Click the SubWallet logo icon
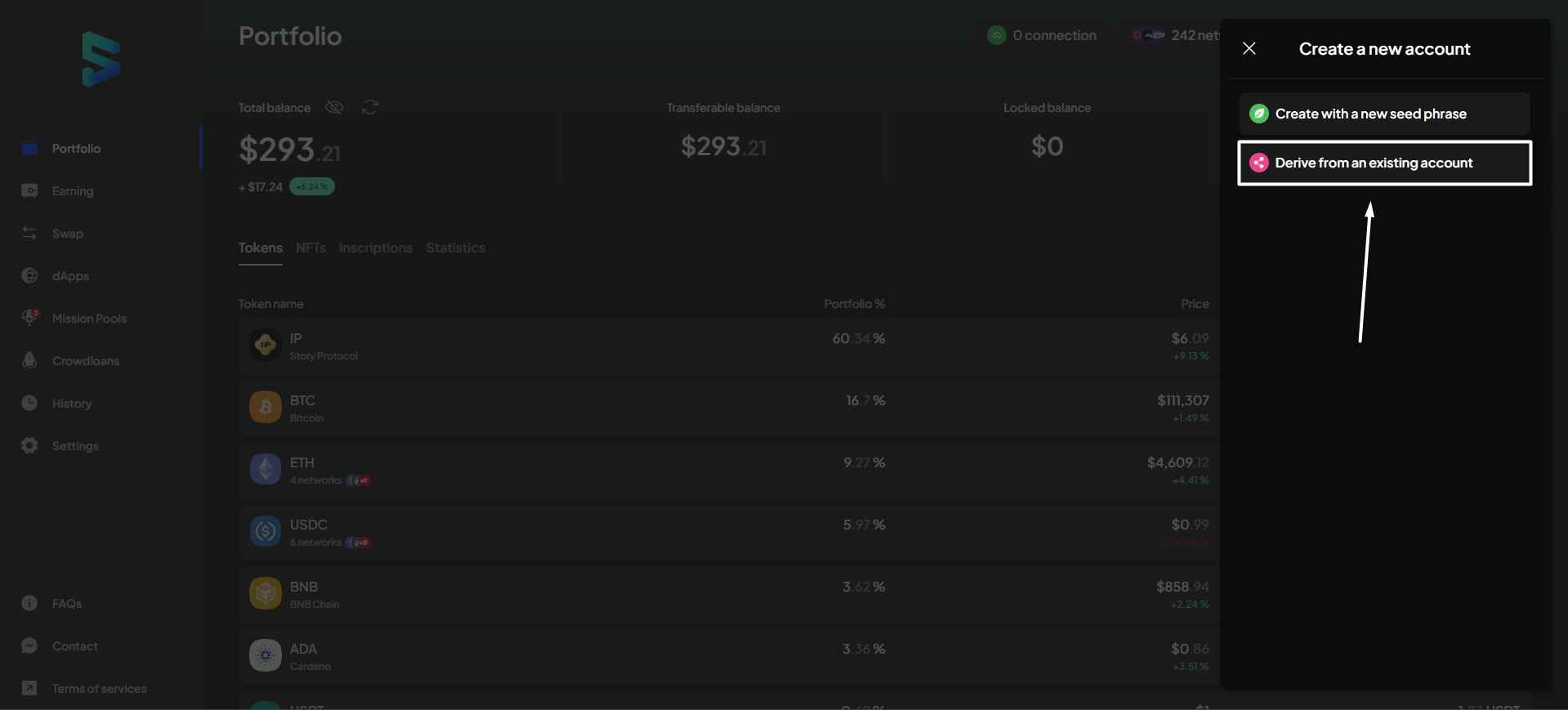The height and width of the screenshot is (710, 1568). click(101, 60)
